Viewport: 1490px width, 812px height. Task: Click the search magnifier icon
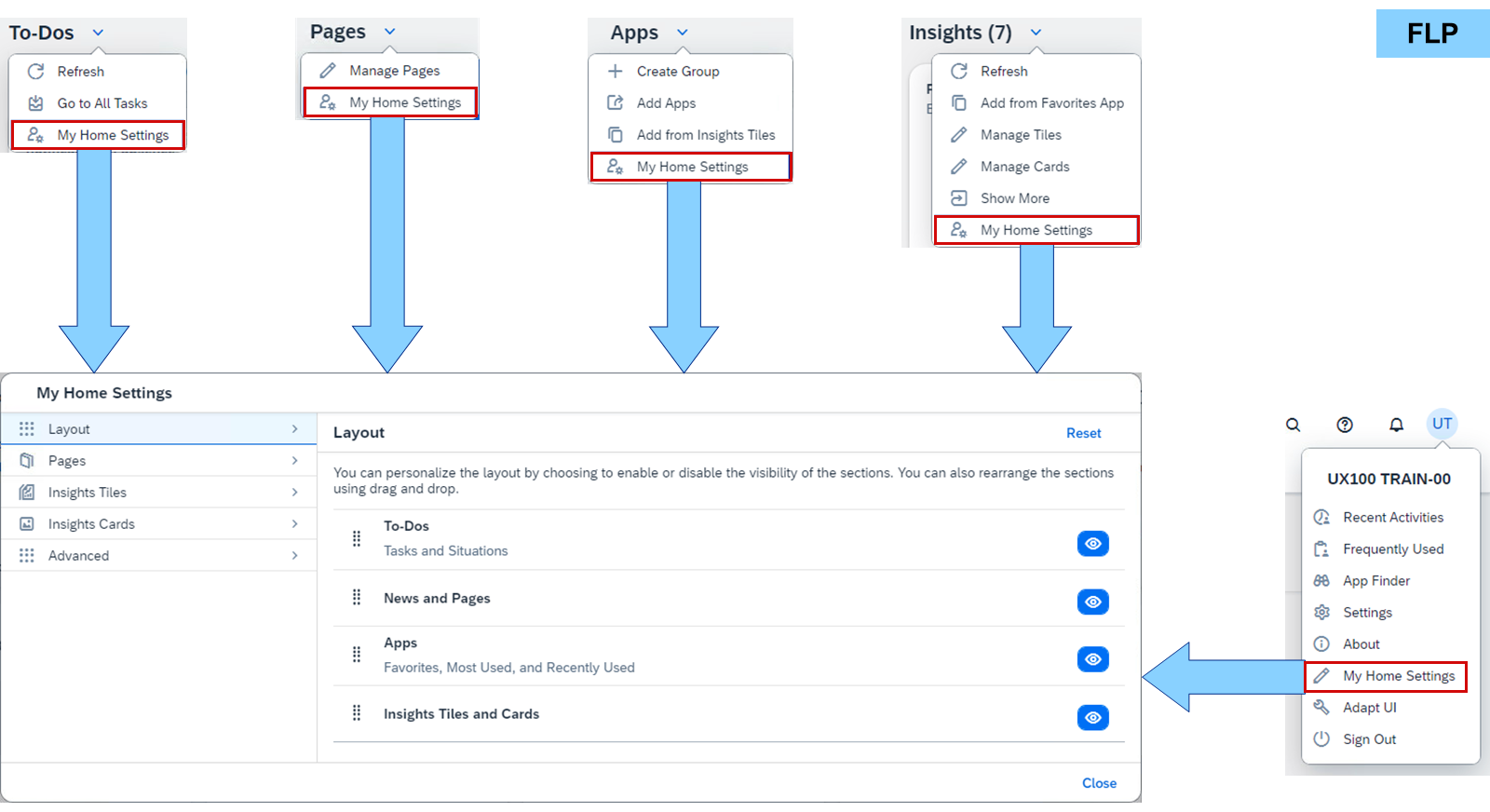click(x=1293, y=425)
